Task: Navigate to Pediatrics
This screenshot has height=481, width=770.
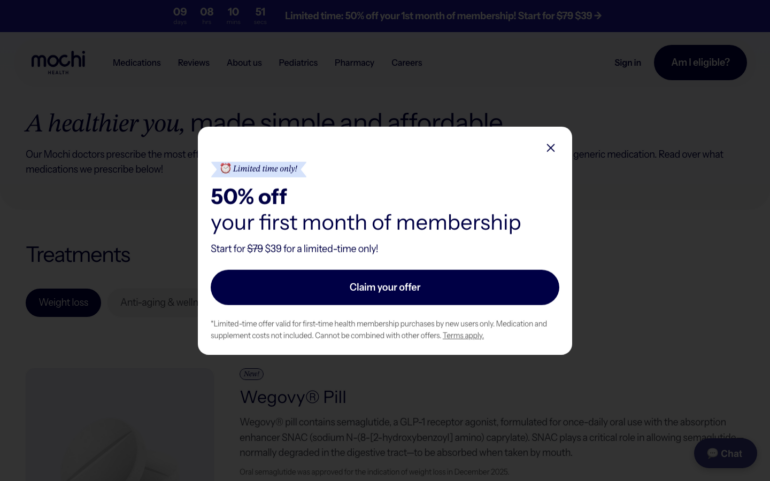Action: point(298,63)
